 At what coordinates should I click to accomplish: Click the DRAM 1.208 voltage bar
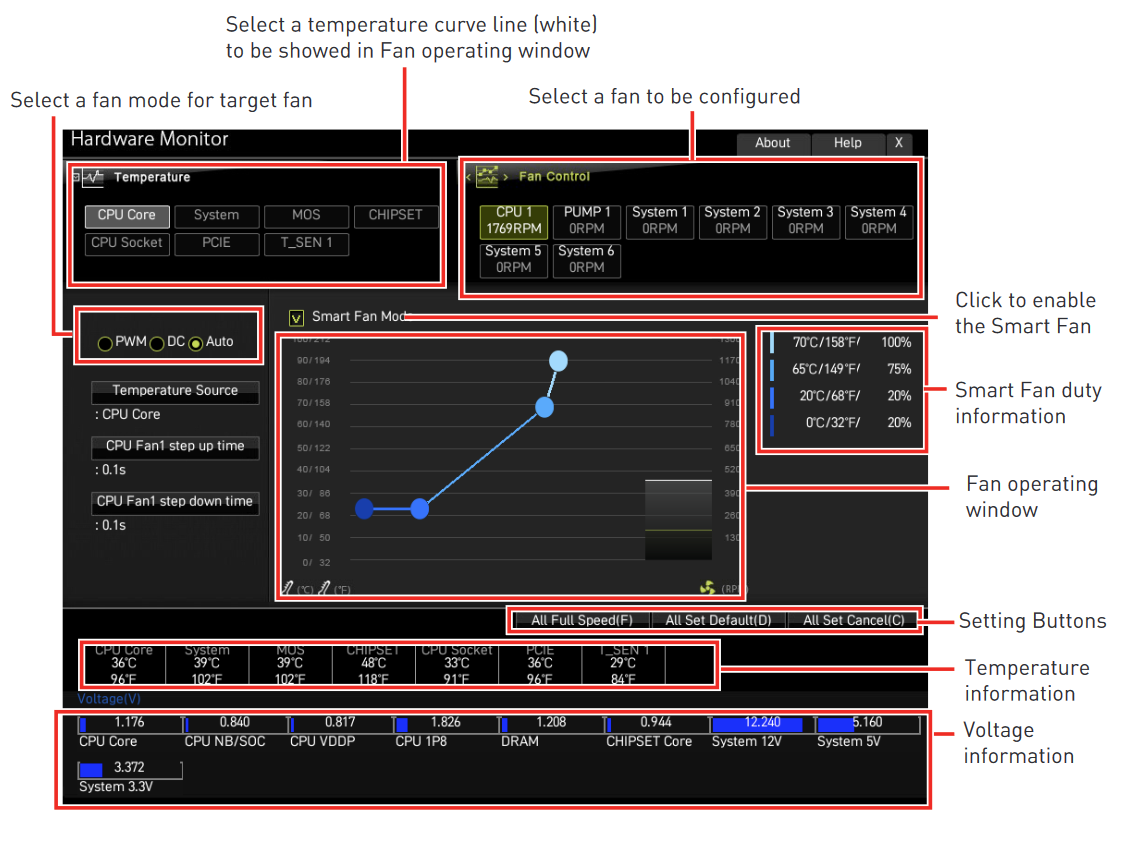click(x=551, y=724)
